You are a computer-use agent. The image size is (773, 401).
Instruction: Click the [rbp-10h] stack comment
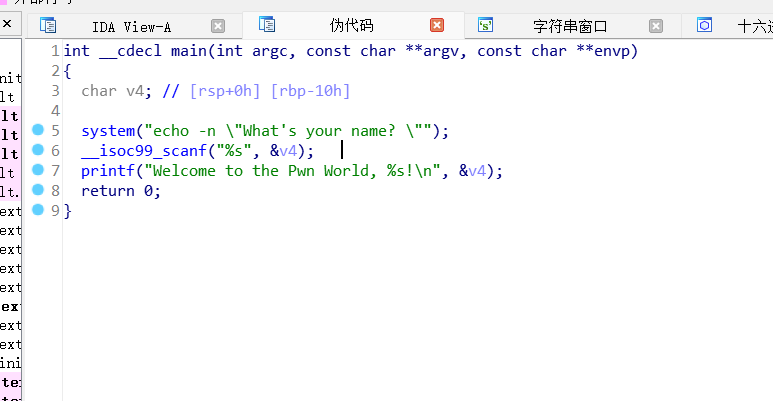(311, 91)
